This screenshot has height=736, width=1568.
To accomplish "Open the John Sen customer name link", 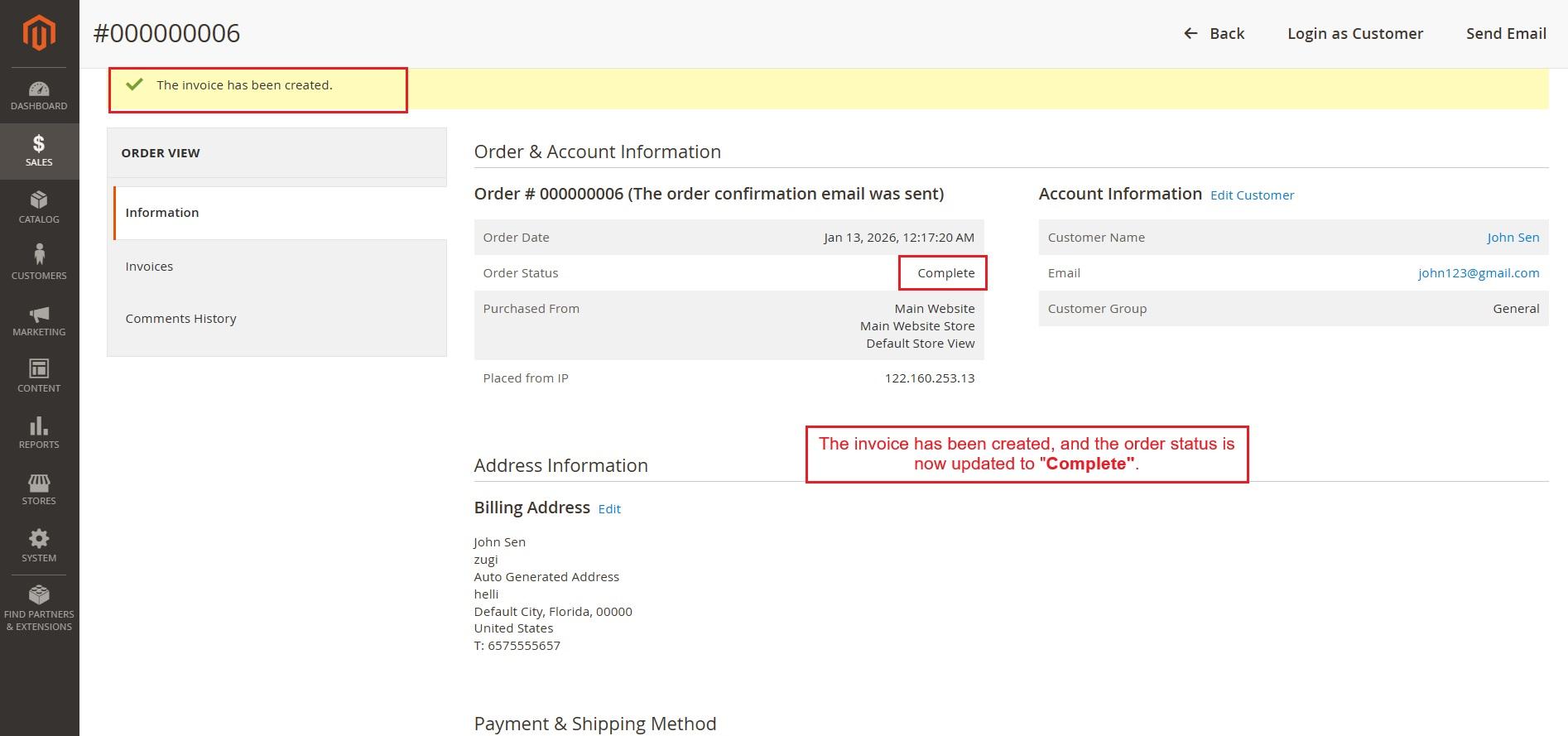I will pyautogui.click(x=1513, y=238).
